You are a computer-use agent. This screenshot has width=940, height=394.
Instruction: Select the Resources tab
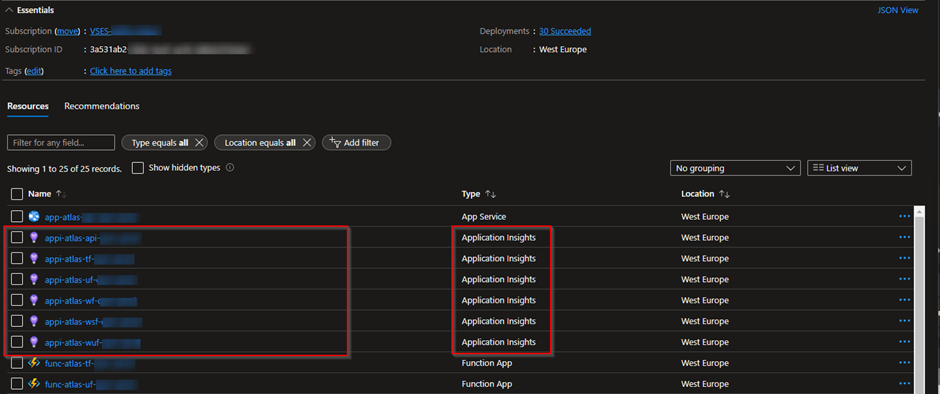[x=28, y=106]
